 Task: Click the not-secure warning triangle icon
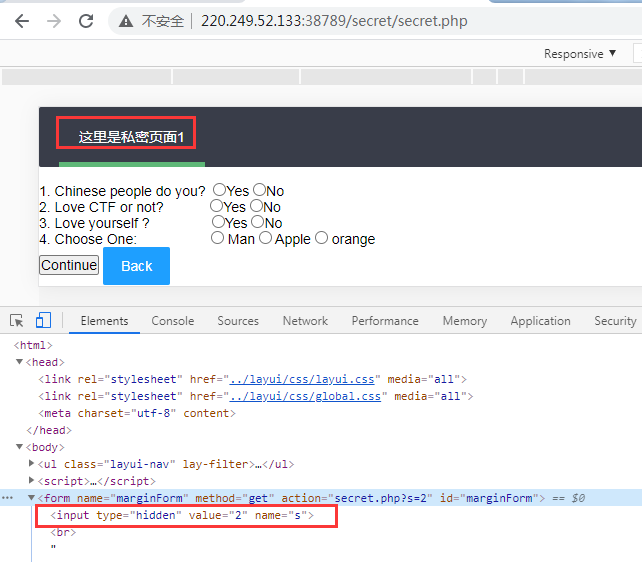click(126, 21)
